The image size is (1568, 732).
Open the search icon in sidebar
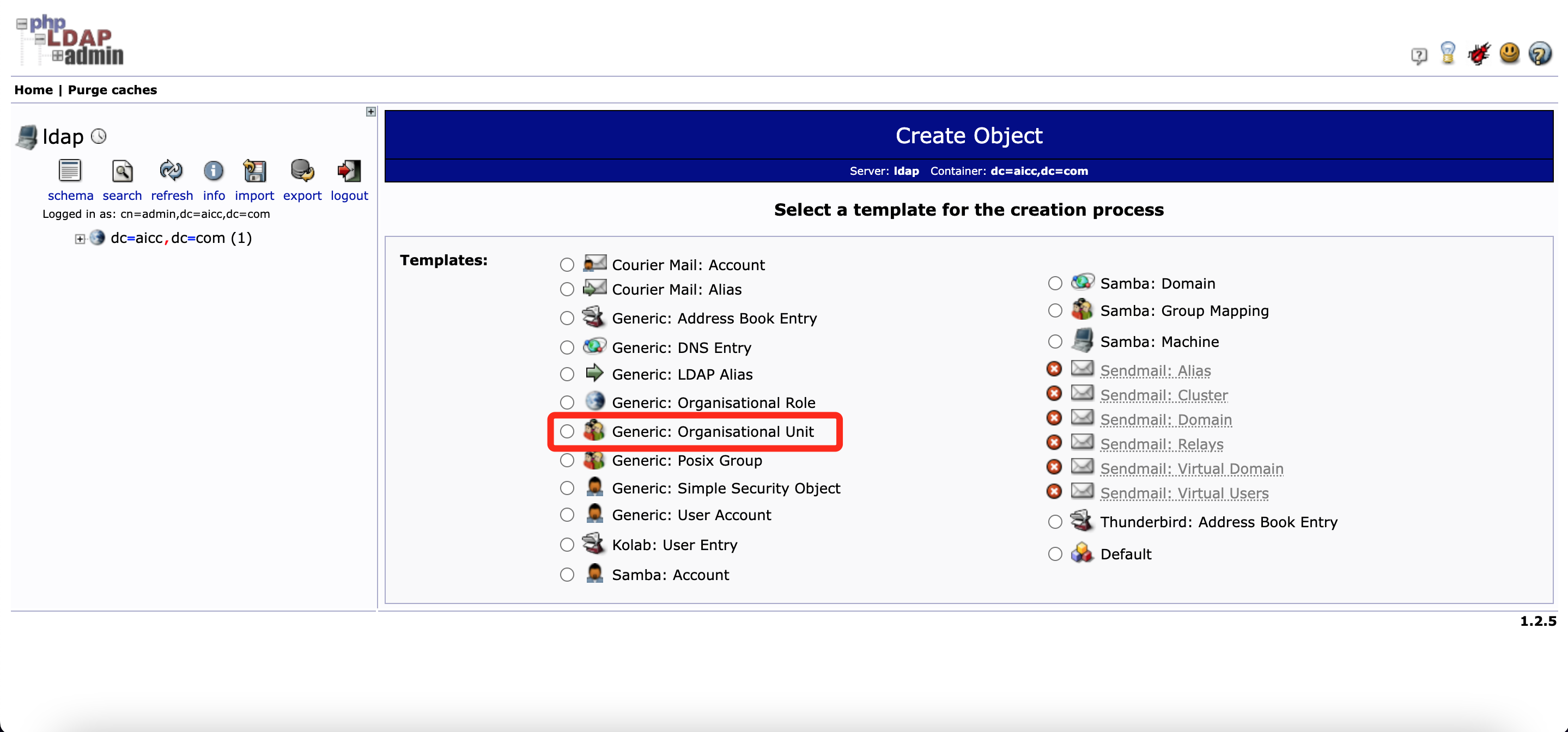[121, 171]
